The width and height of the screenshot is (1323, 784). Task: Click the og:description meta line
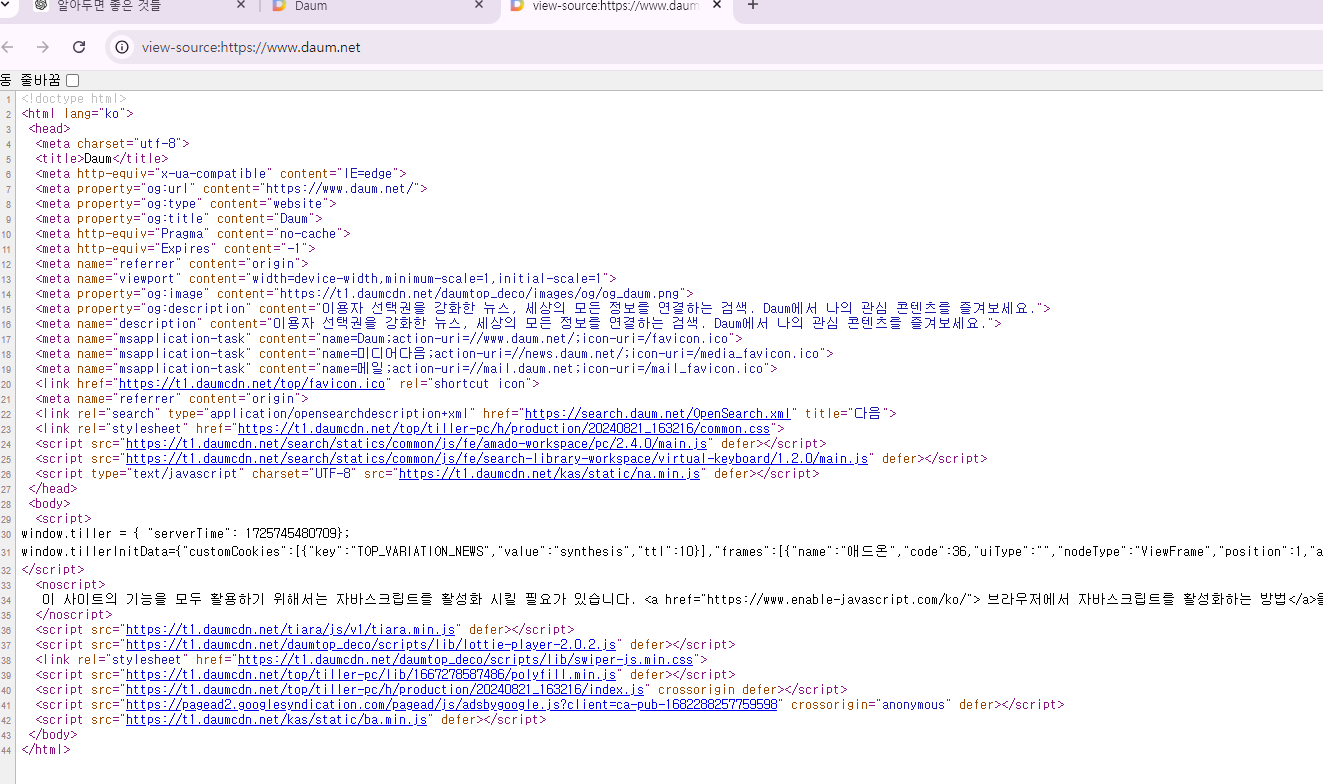tap(543, 308)
